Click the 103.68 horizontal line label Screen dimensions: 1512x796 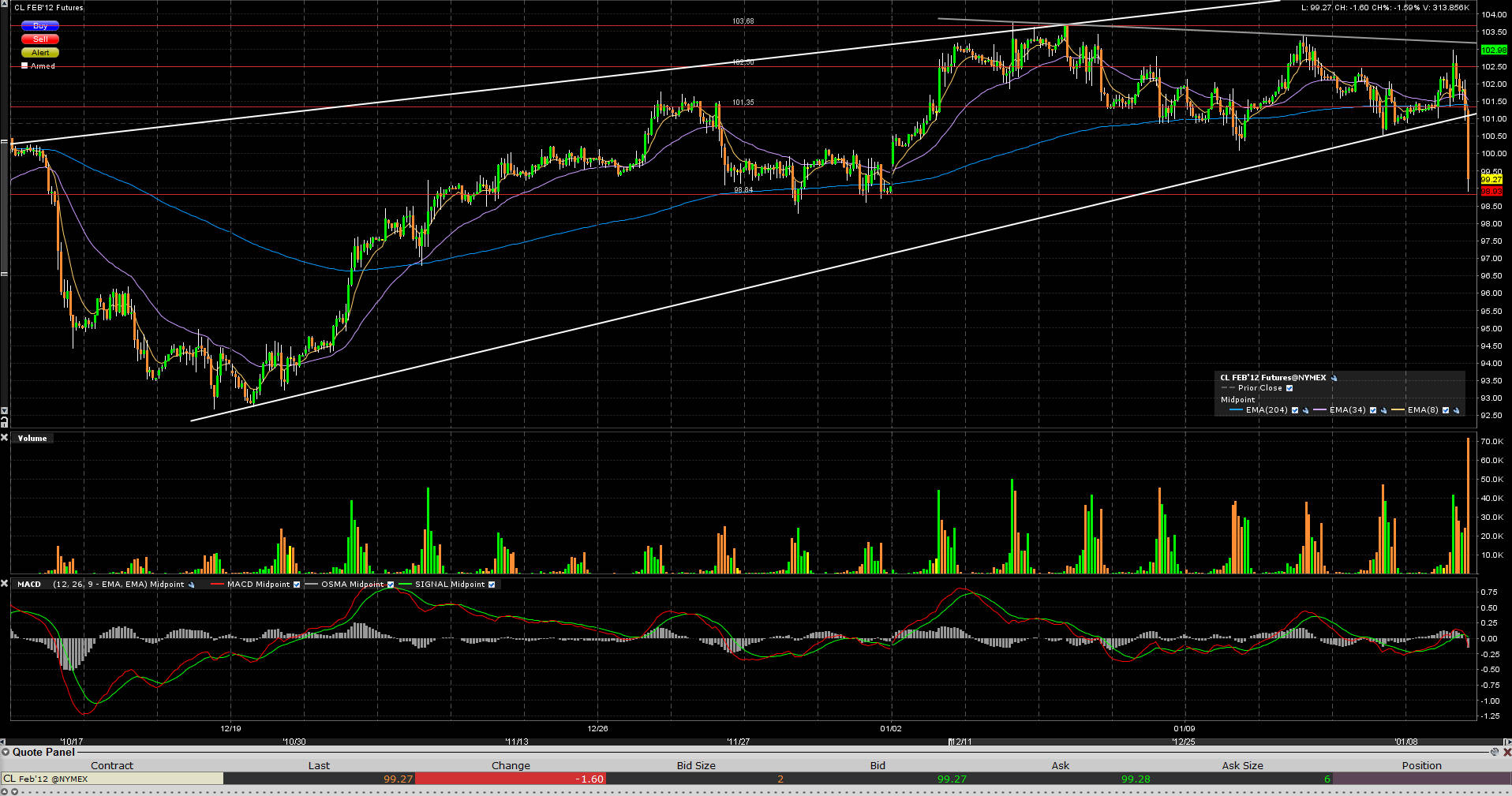[x=743, y=21]
